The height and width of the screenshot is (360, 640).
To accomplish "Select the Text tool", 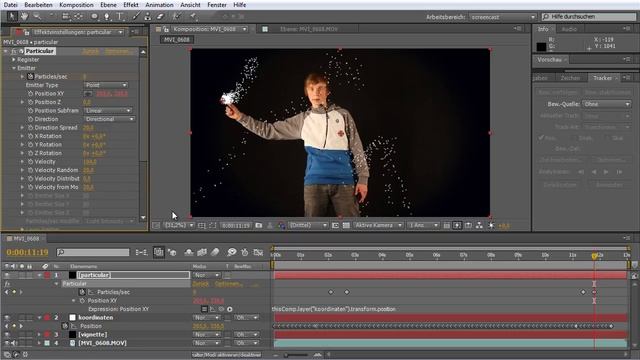I will 120,16.
